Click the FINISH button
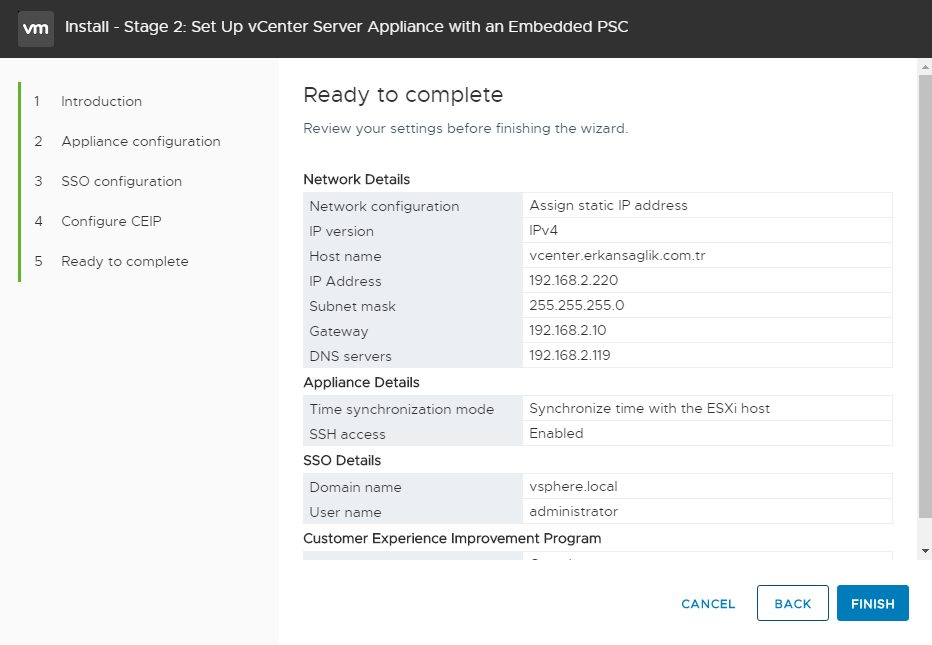 pos(873,603)
